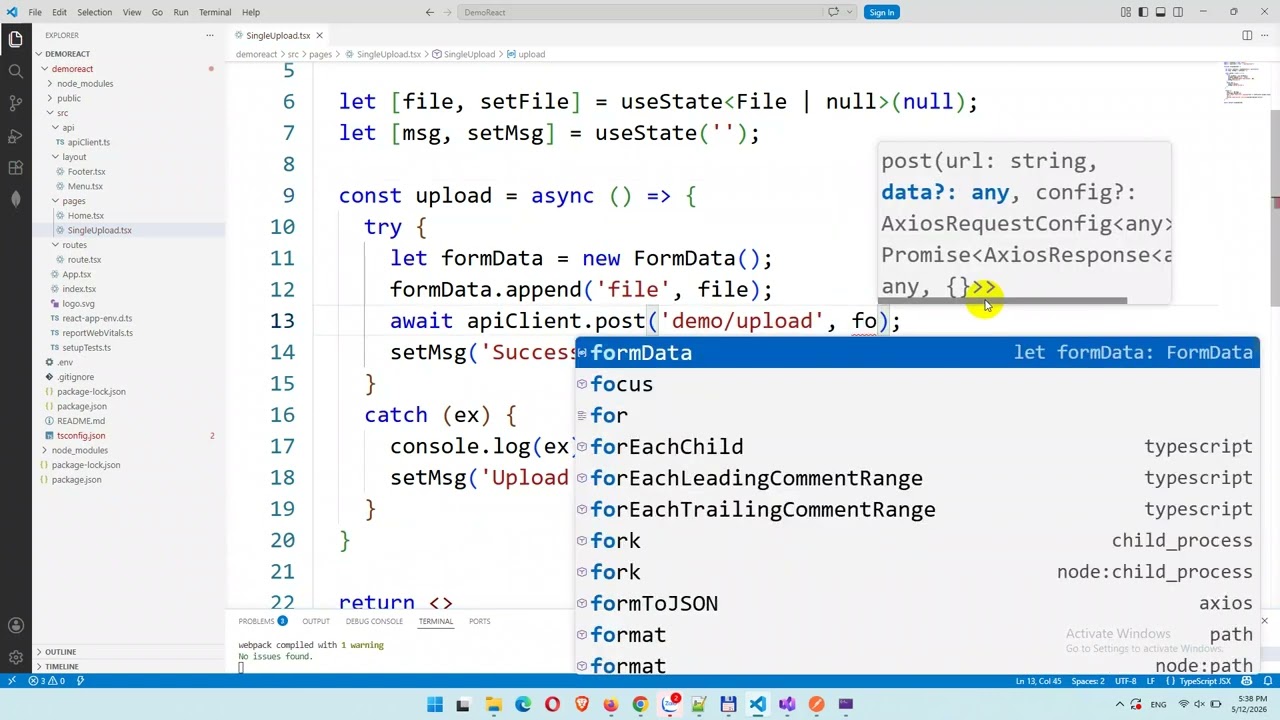Image resolution: width=1280 pixels, height=720 pixels.
Task: Close the SingleUpload.tsx tab
Action: click(319, 35)
